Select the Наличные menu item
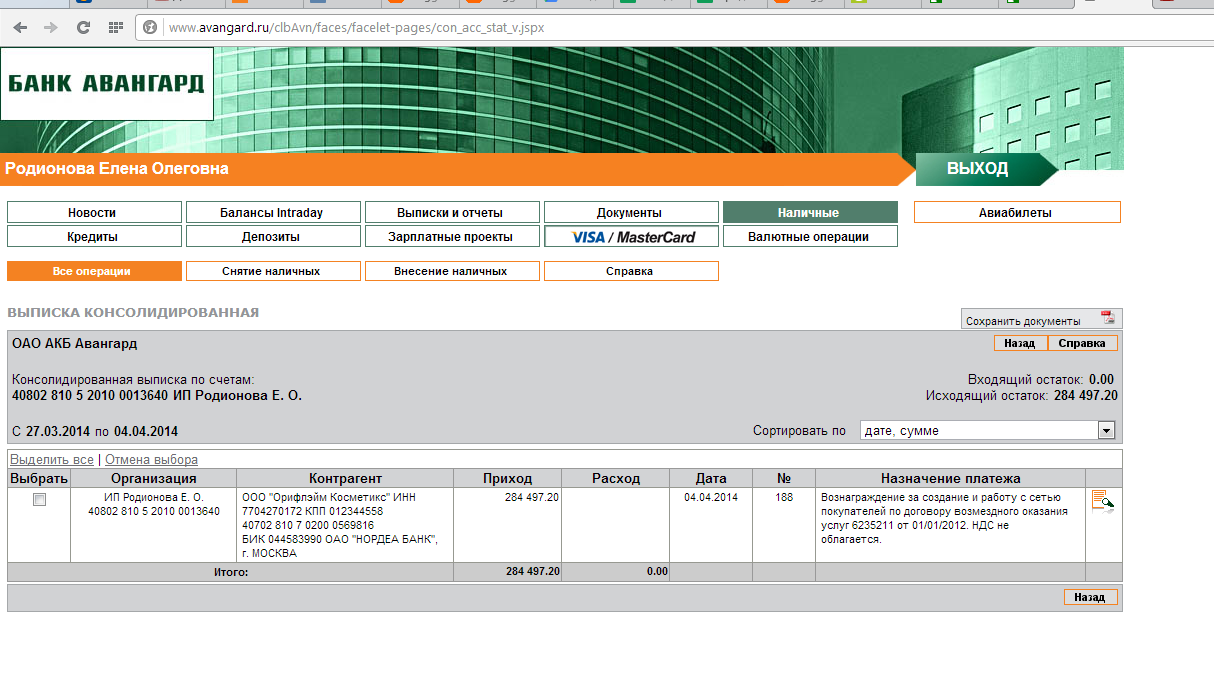The height and width of the screenshot is (688, 1214). (810, 212)
